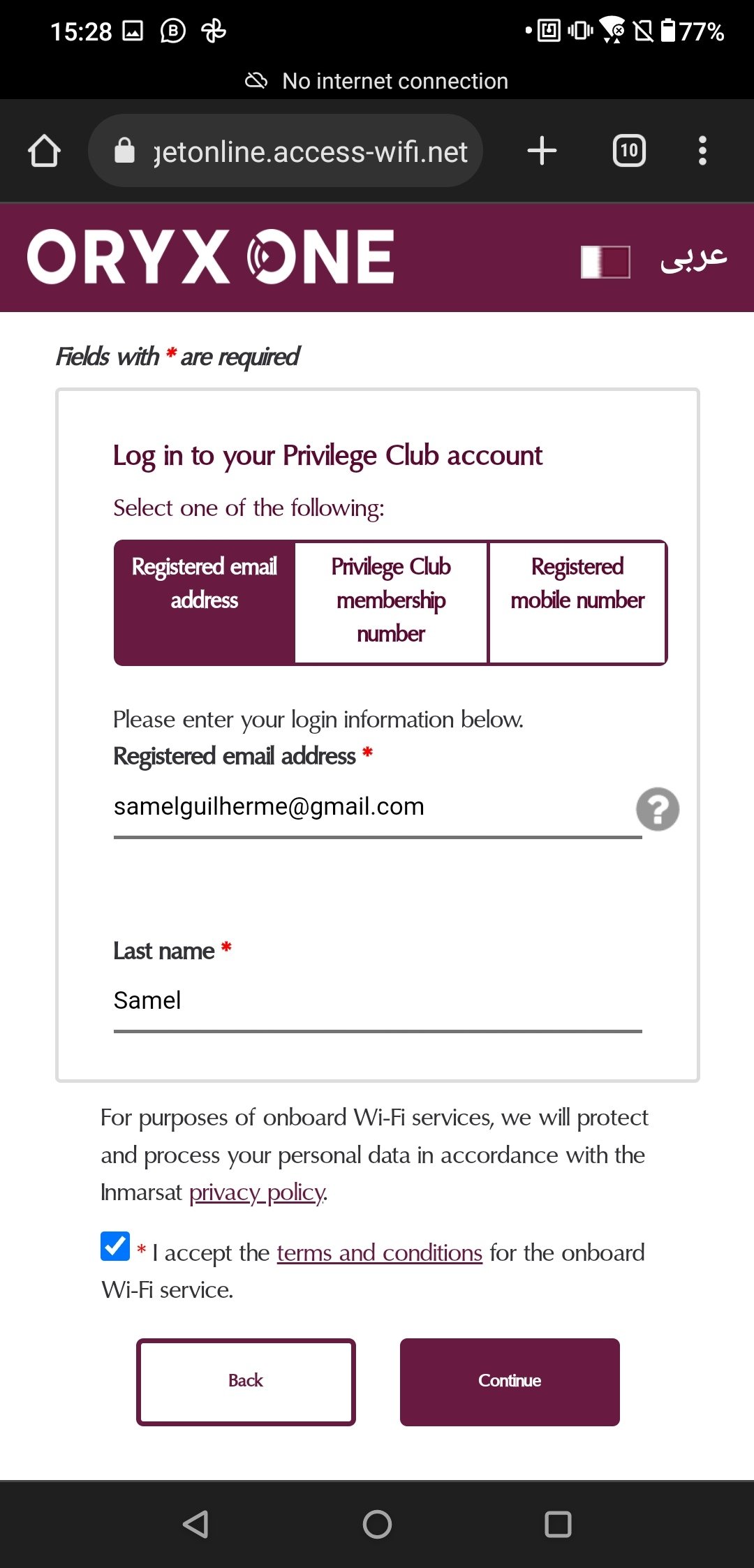Open the browser three-dot menu

click(x=702, y=151)
